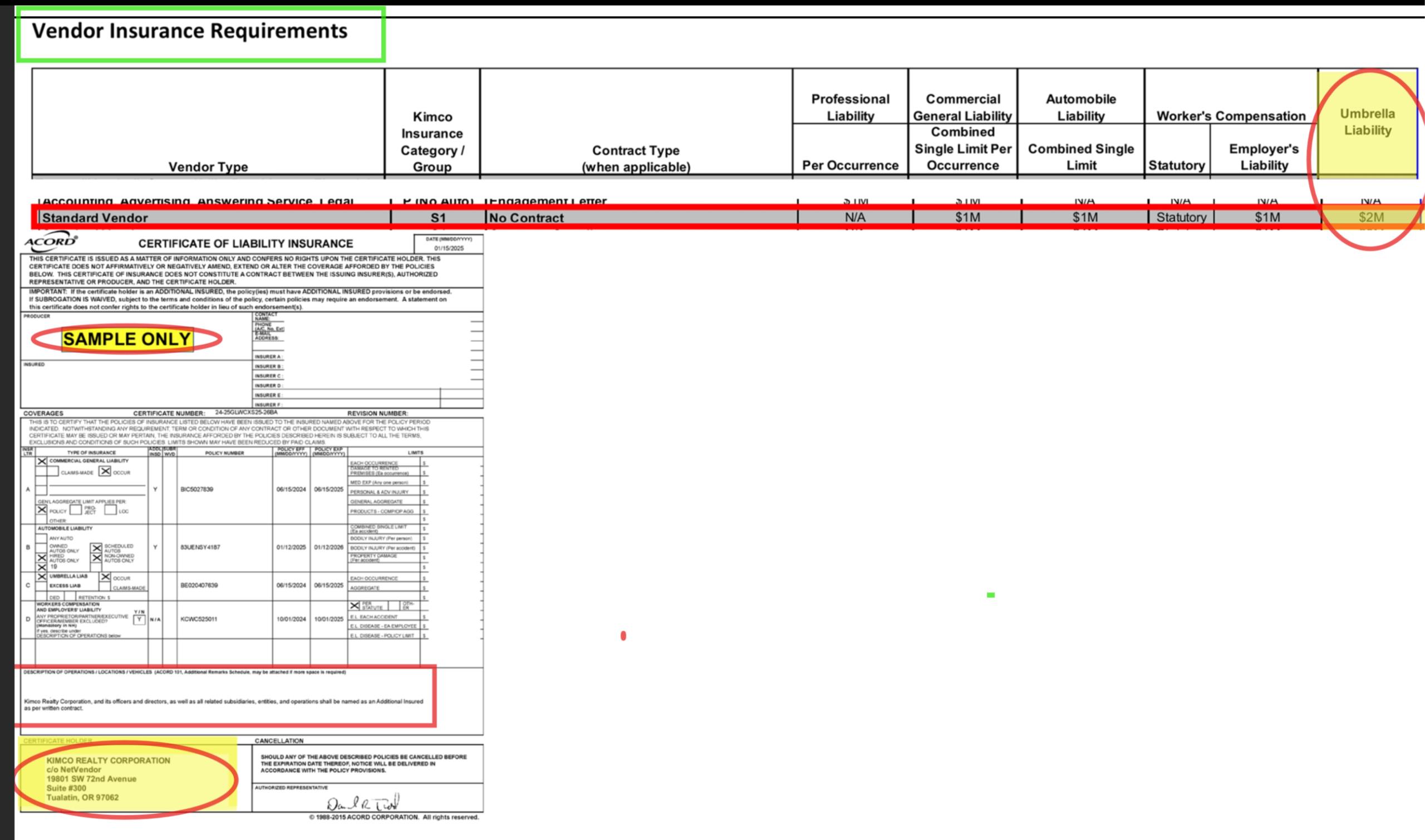Viewport: 1425px width, 840px height.
Task: Check the Loc aggregate limit box
Action: coord(110,510)
